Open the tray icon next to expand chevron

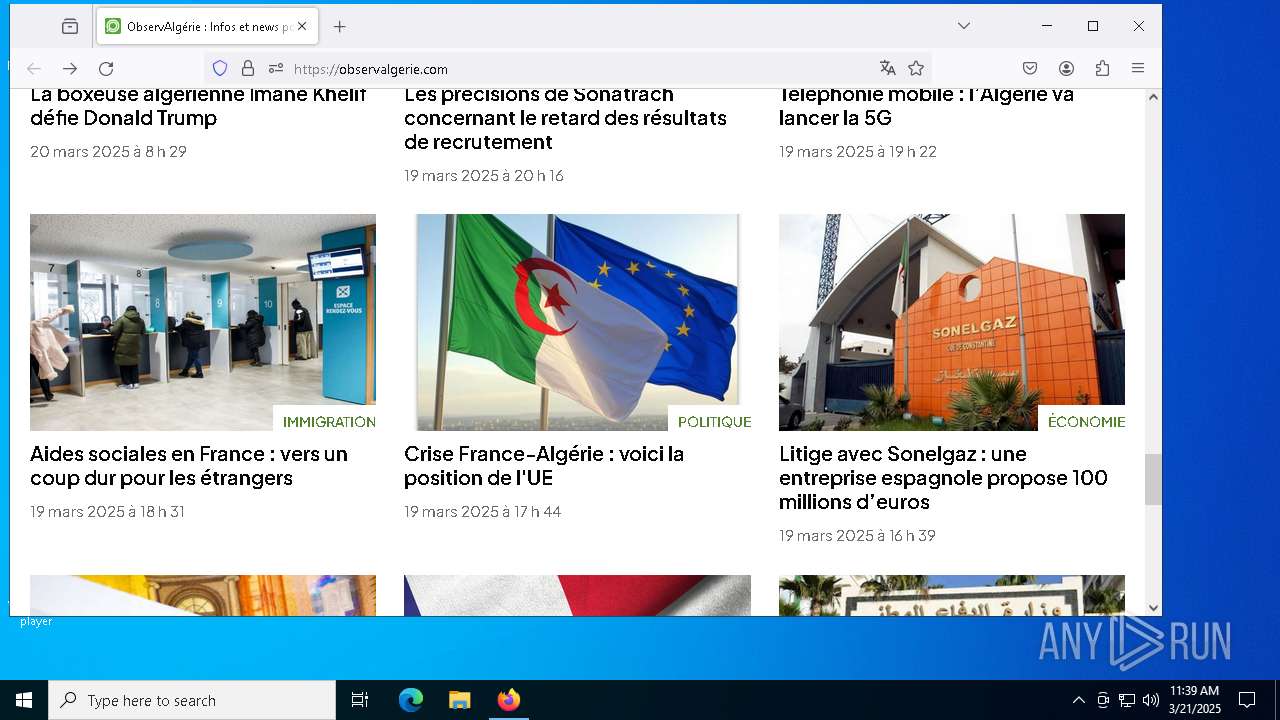click(x=1103, y=700)
